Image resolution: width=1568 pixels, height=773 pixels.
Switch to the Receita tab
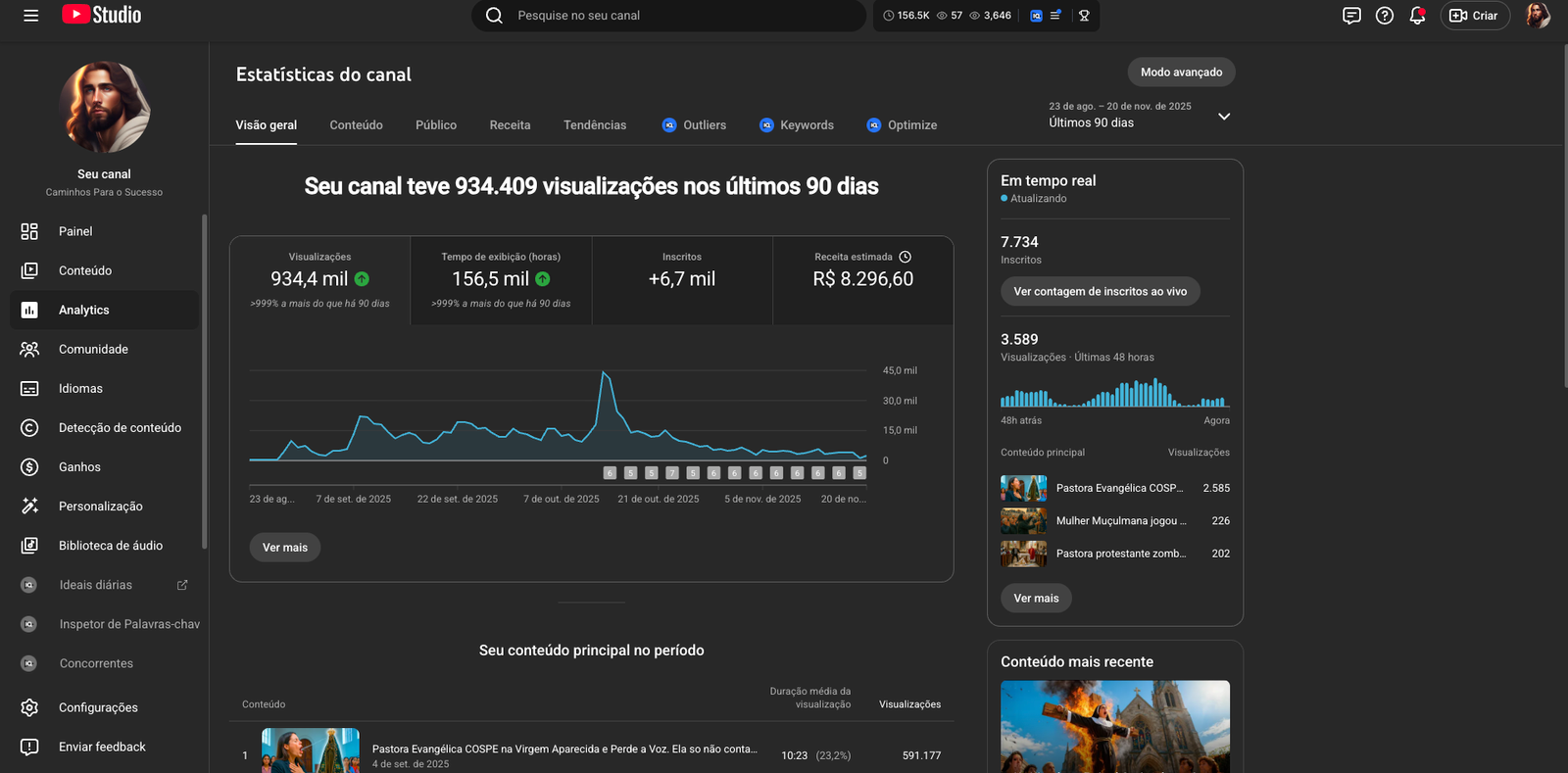tap(510, 125)
